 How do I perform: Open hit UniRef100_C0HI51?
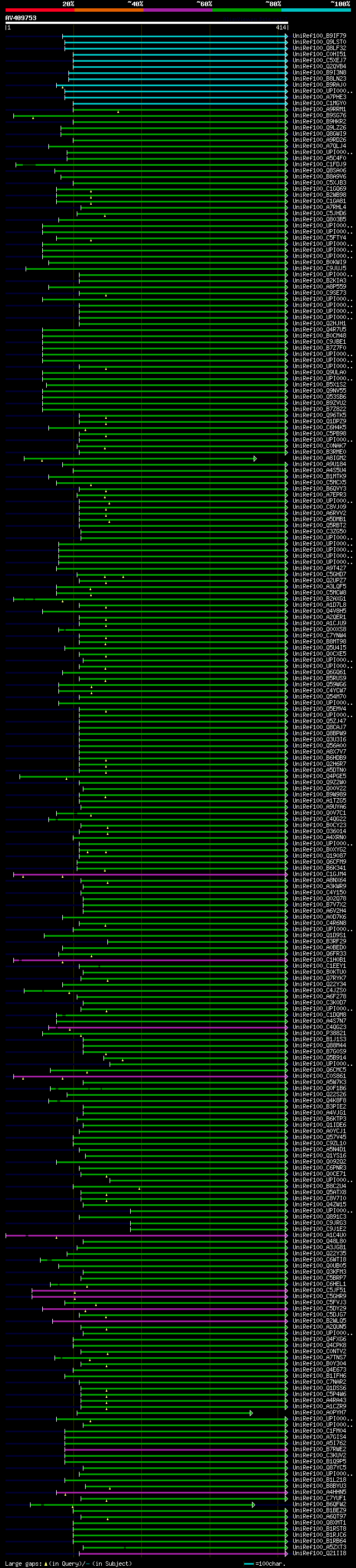[x=319, y=54]
